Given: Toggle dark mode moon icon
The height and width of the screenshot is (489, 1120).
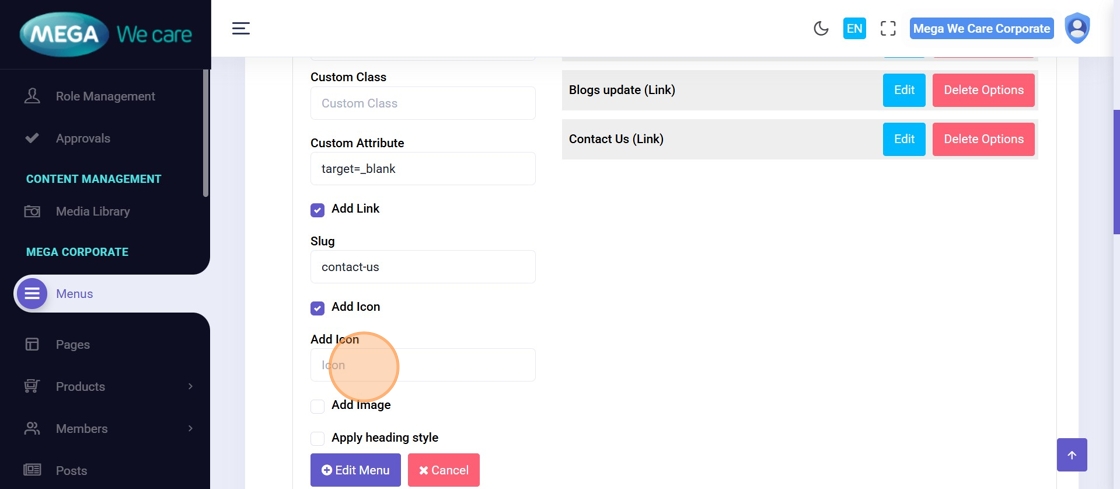Looking at the screenshot, I should tap(821, 28).
